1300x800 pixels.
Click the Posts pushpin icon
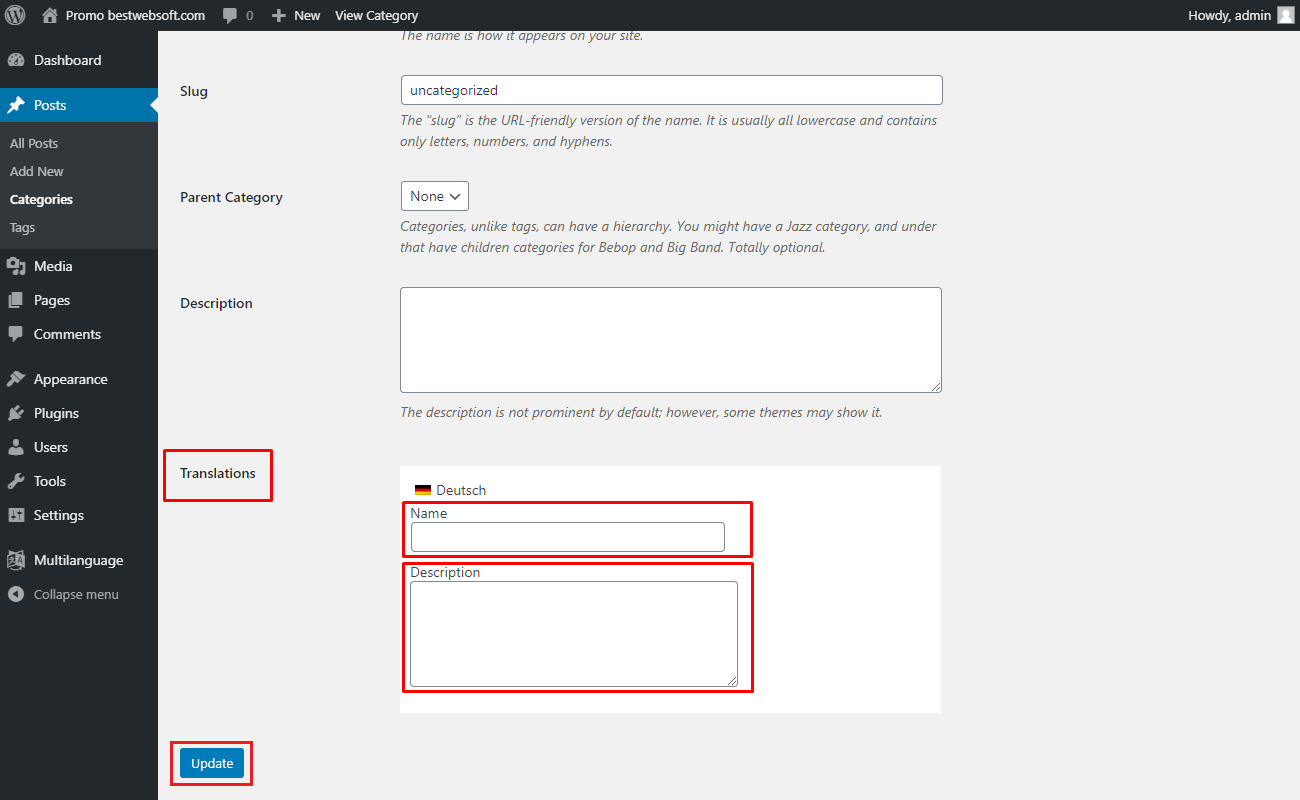(x=16, y=105)
